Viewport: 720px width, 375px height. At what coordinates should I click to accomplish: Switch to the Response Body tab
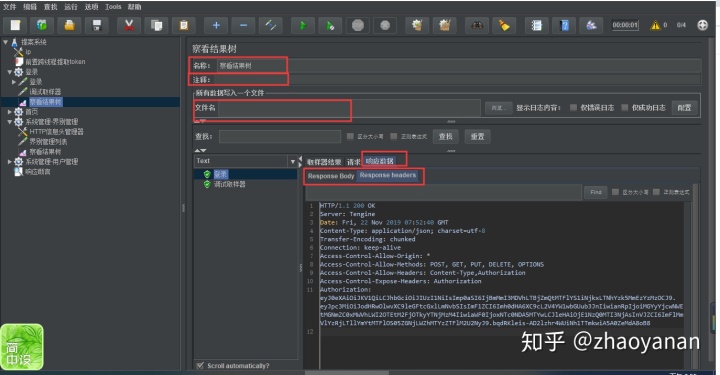click(331, 176)
